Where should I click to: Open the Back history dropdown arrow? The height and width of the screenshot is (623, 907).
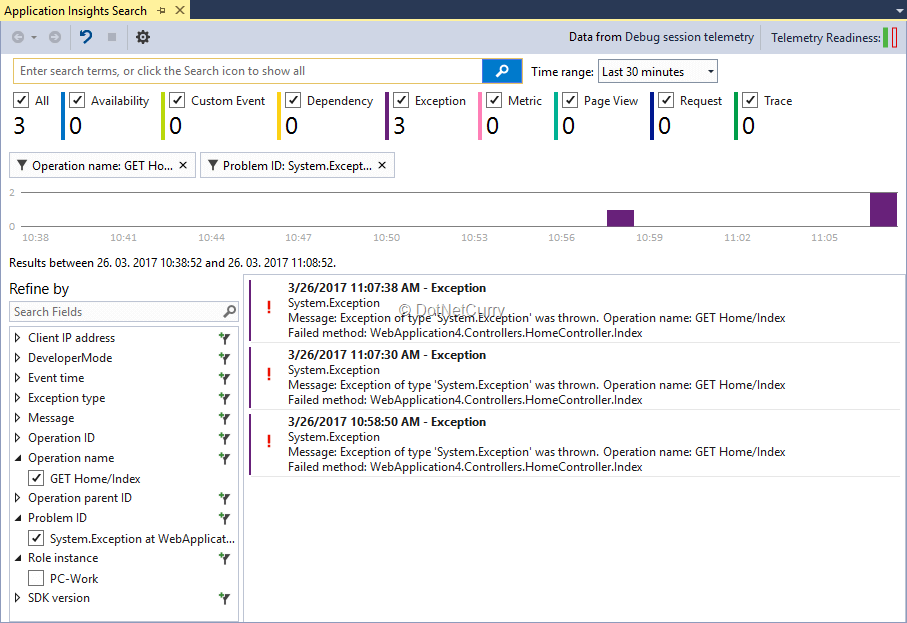coord(34,38)
